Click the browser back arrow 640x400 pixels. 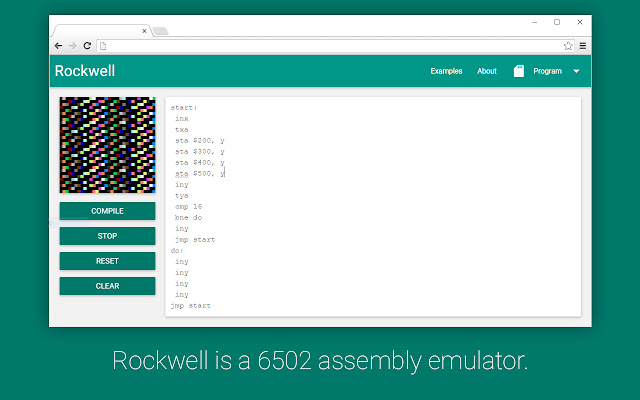pyautogui.click(x=58, y=46)
